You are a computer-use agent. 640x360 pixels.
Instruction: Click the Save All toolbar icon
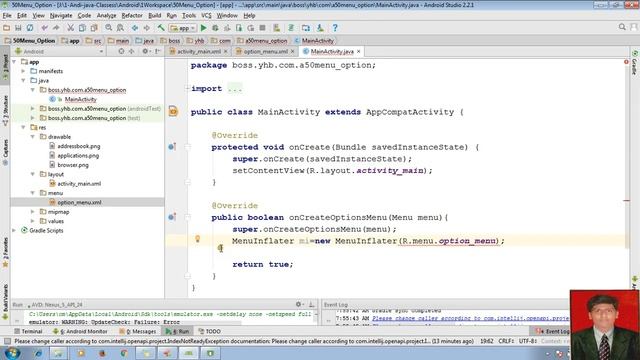[18, 28]
